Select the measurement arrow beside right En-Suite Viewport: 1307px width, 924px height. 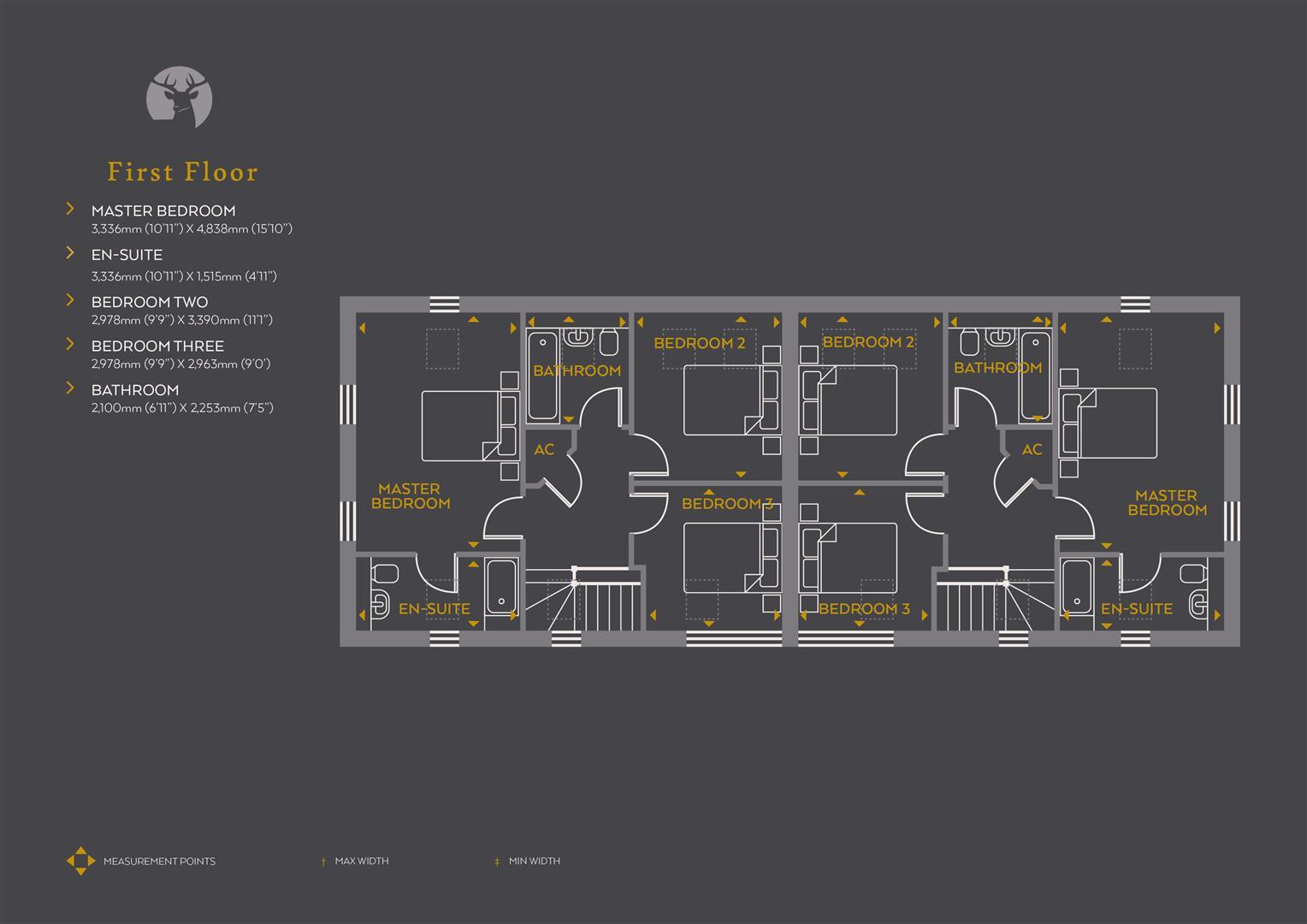pos(1215,613)
